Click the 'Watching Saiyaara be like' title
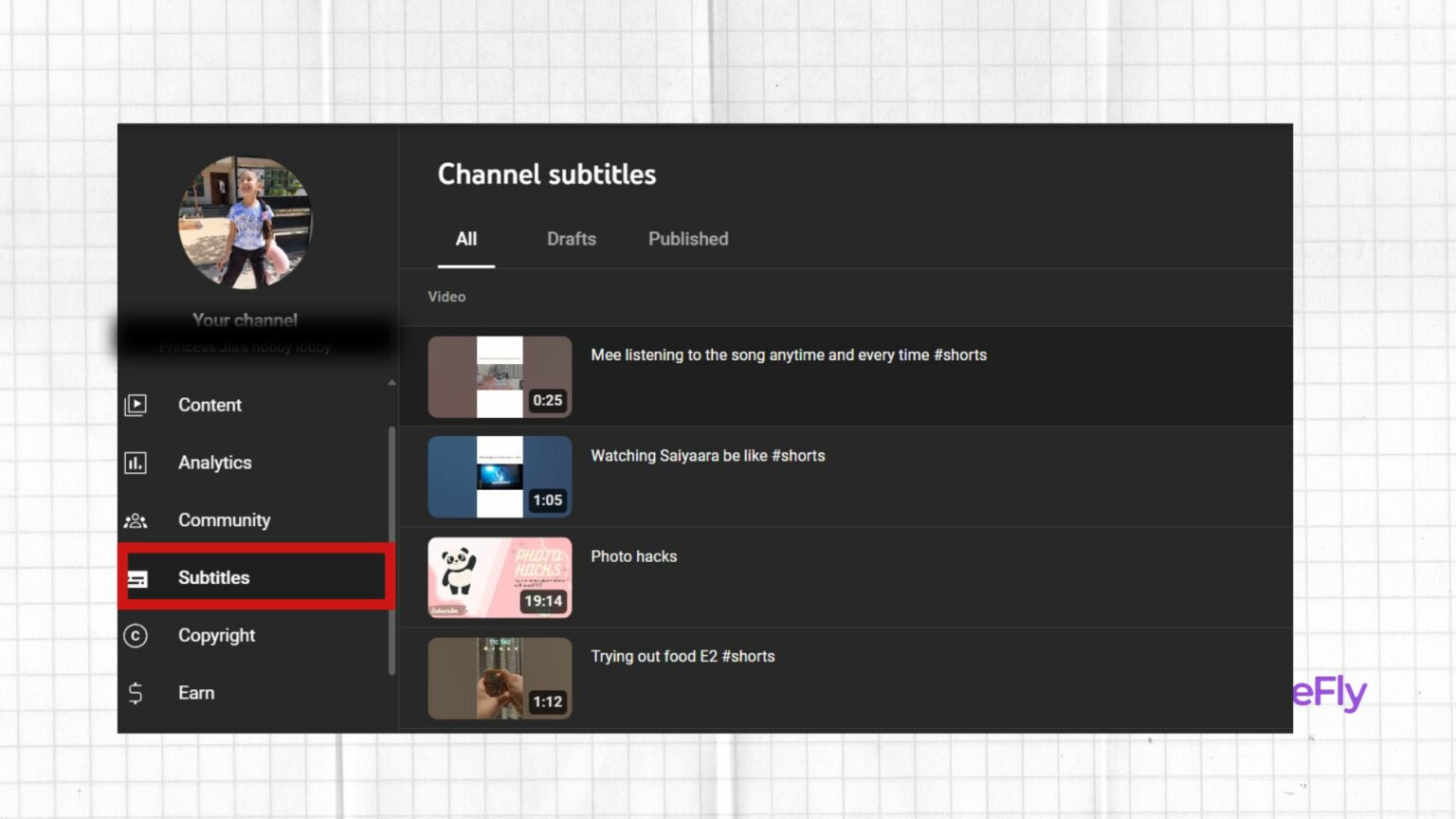Screen dimensions: 1456x819 707,456
